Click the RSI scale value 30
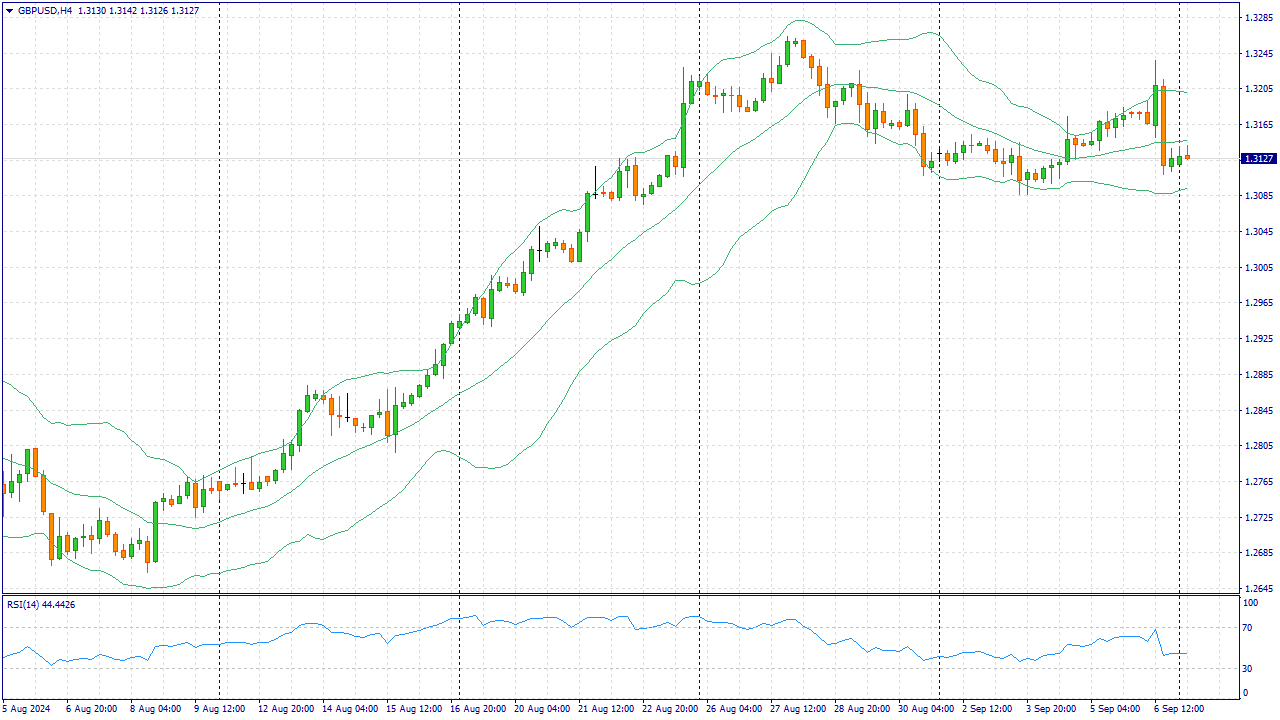The height and width of the screenshot is (720, 1280). [1248, 668]
